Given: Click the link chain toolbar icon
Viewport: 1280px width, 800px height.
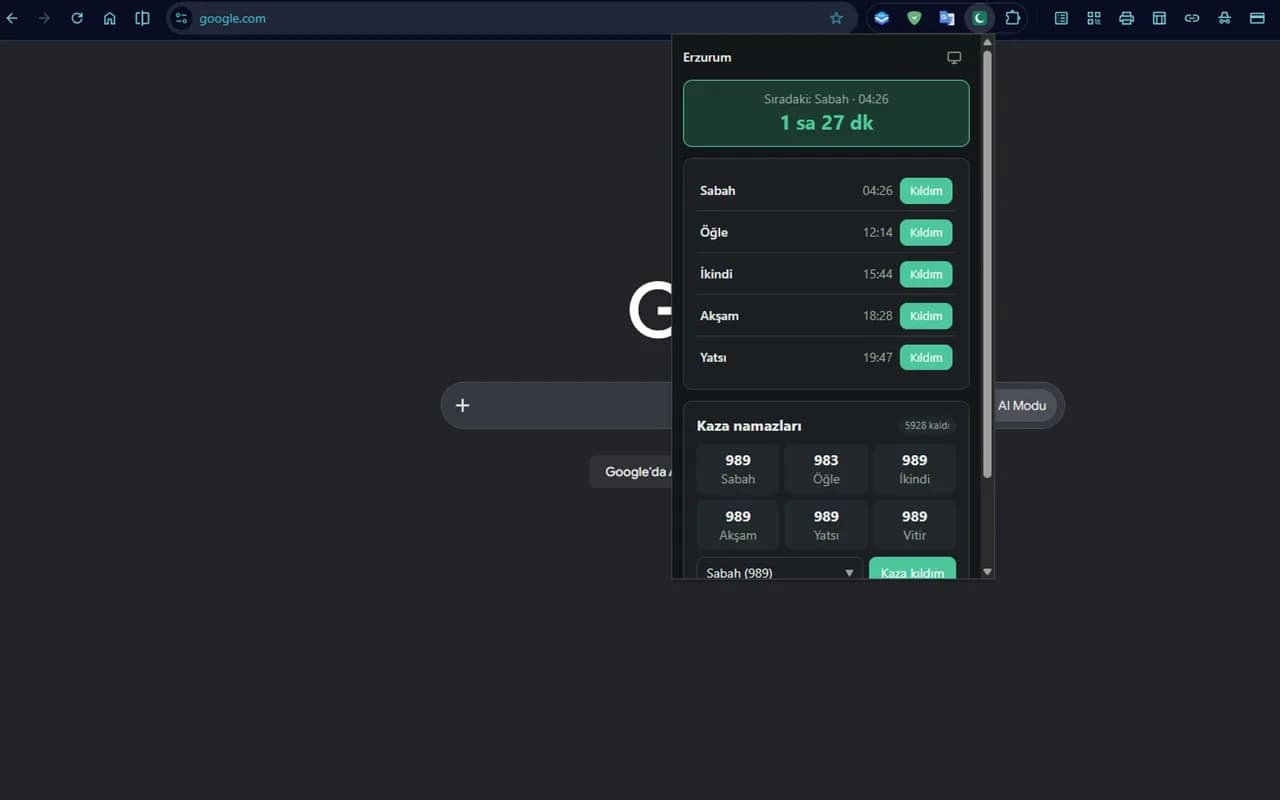Looking at the screenshot, I should coord(1192,18).
